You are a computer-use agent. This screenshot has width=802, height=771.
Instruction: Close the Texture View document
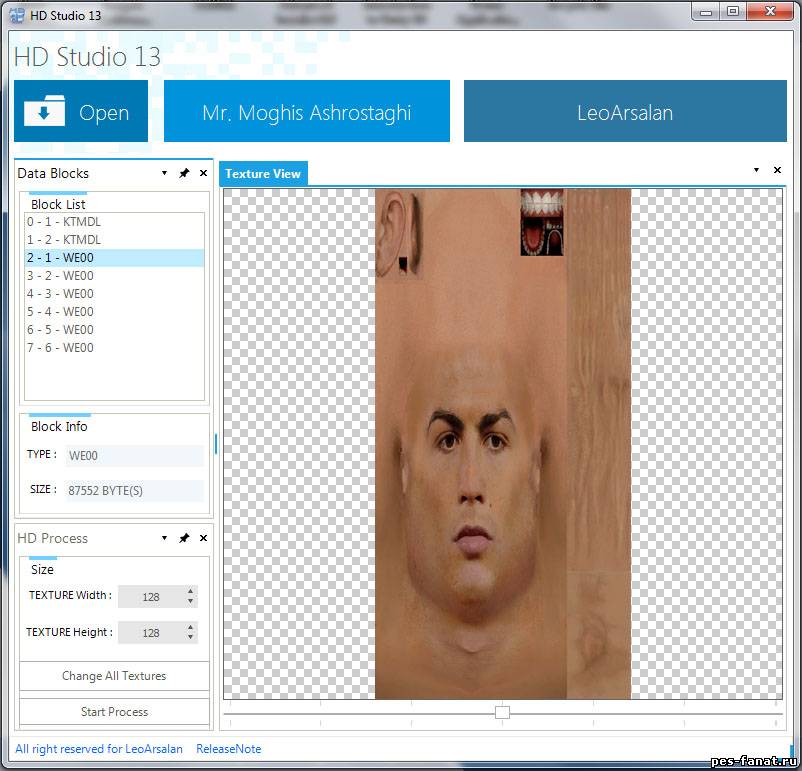click(777, 170)
